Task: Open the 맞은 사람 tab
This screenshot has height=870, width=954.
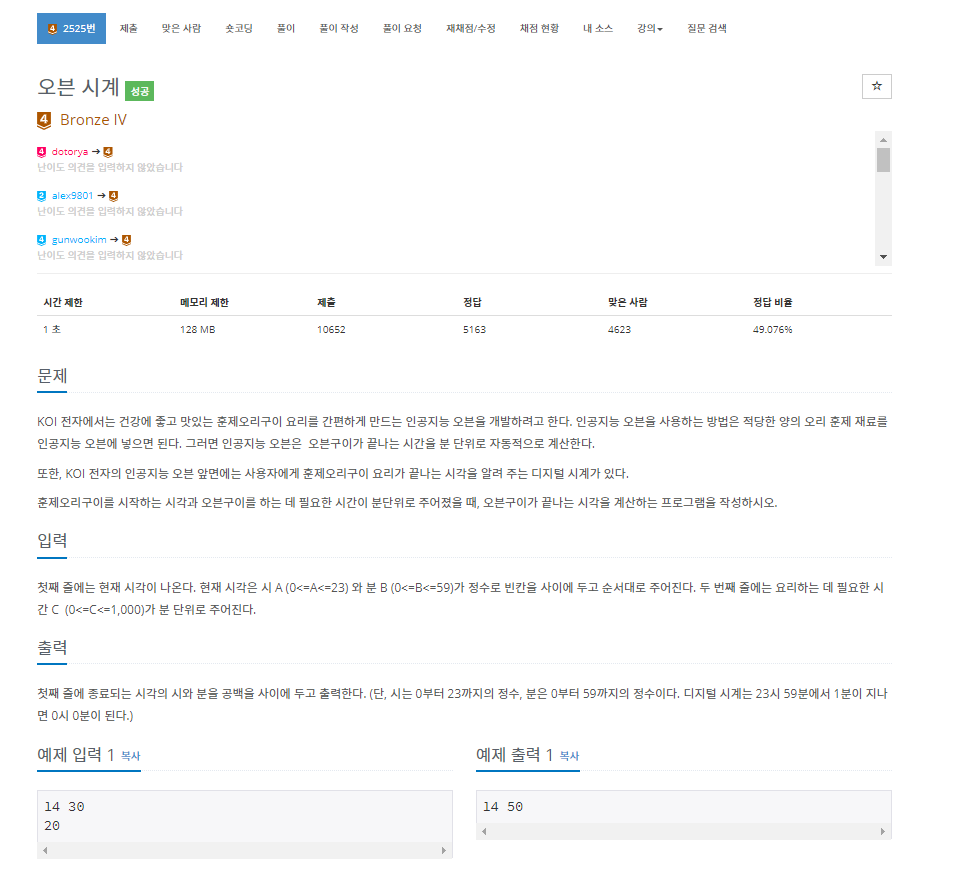Action: [181, 29]
